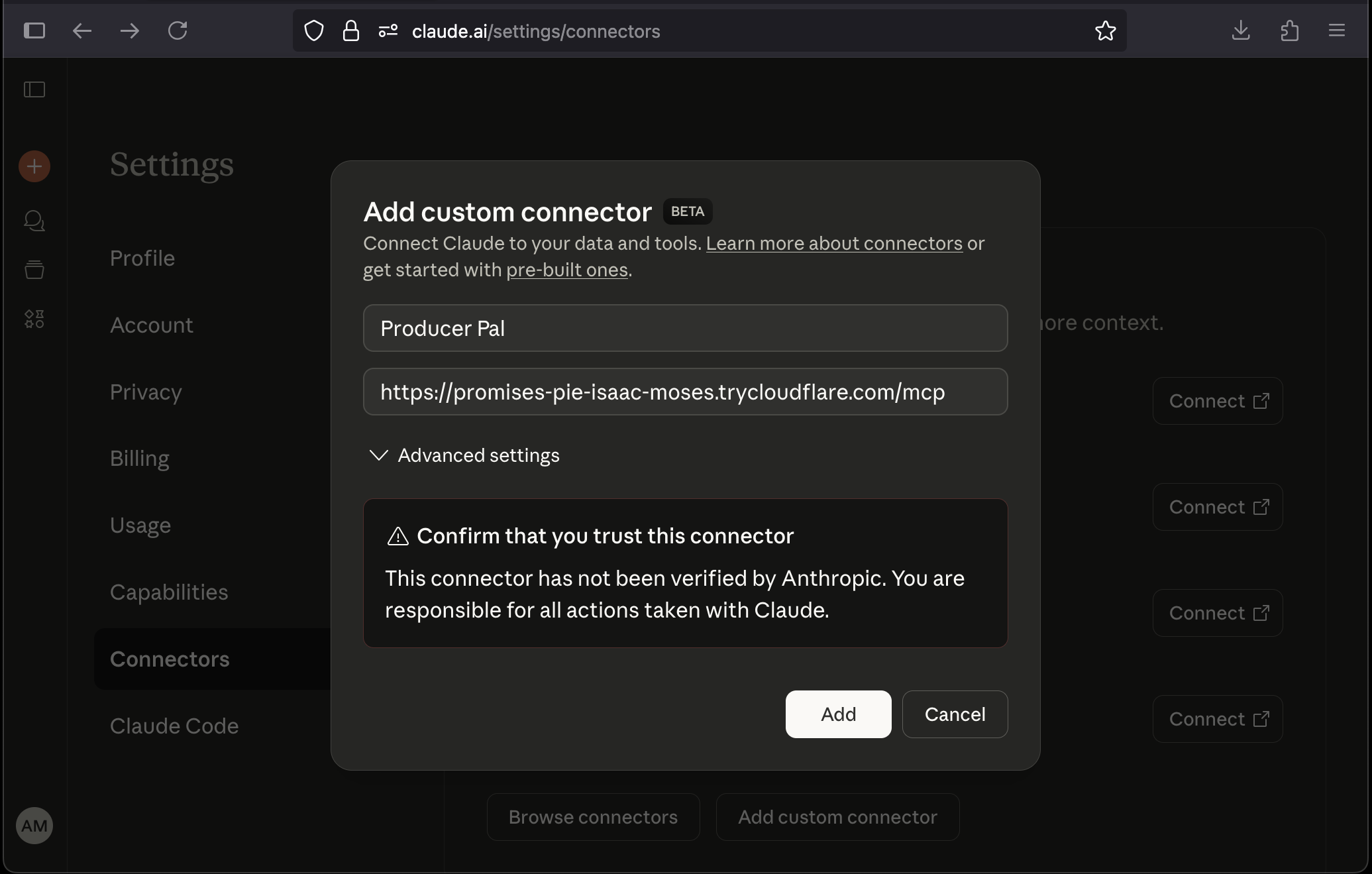Start a new chat with the plus icon
1372x874 pixels.
coord(34,166)
